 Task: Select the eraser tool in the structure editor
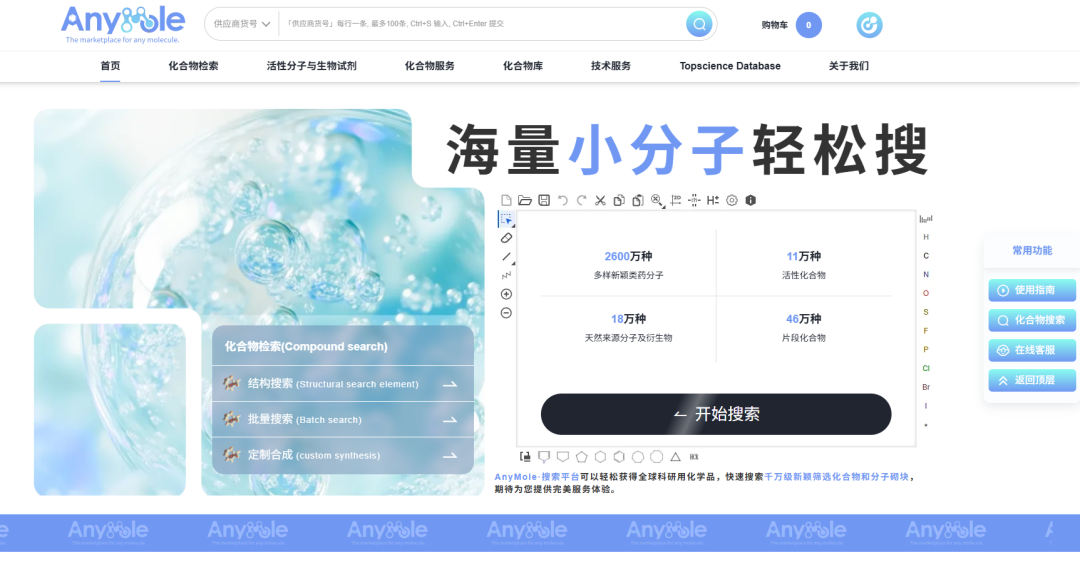point(506,238)
